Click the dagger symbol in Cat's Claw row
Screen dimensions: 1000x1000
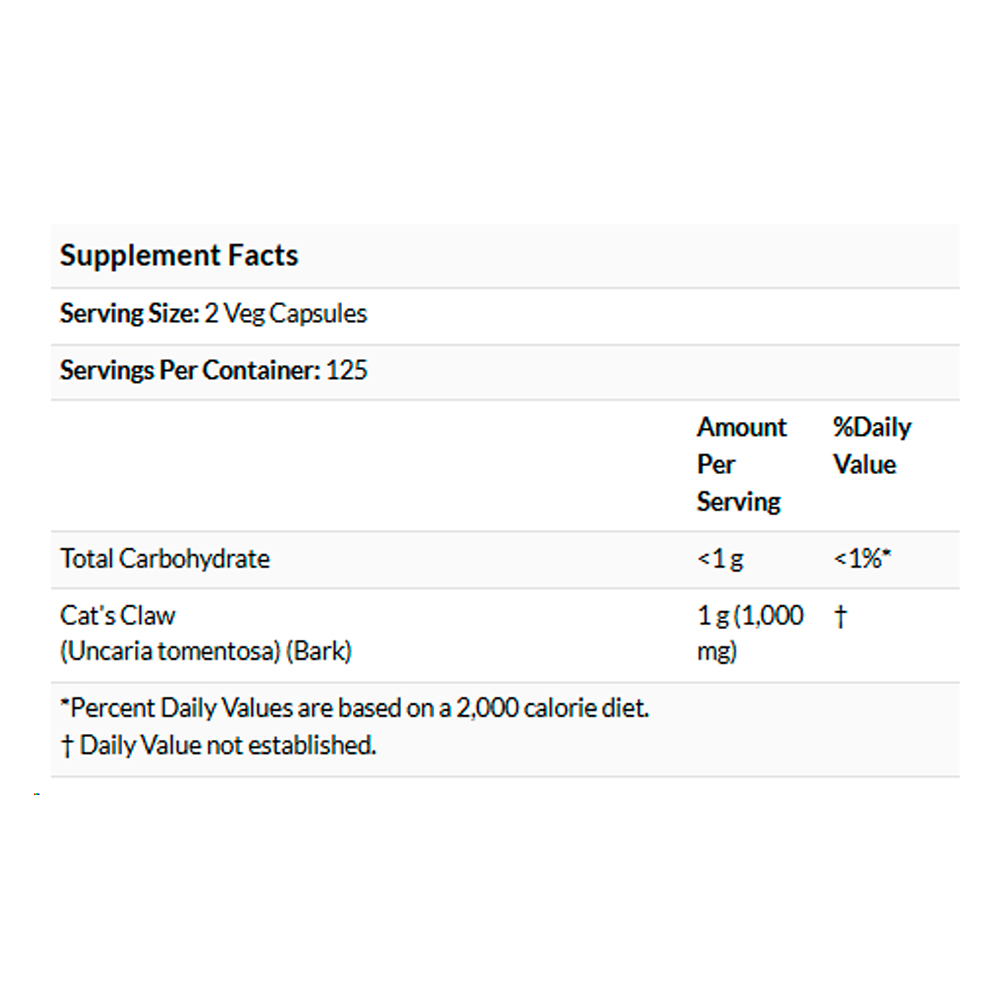[841, 617]
